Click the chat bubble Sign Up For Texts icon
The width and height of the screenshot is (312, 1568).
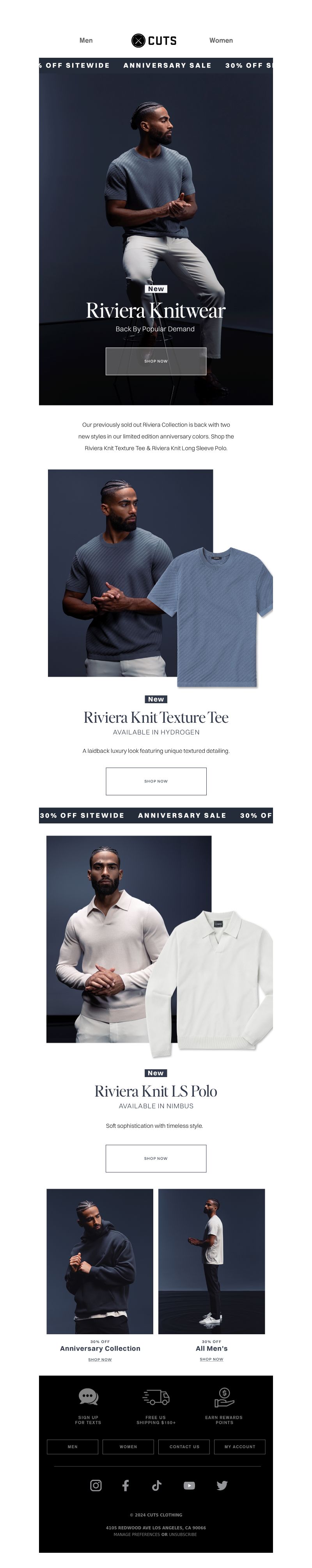88,1396
